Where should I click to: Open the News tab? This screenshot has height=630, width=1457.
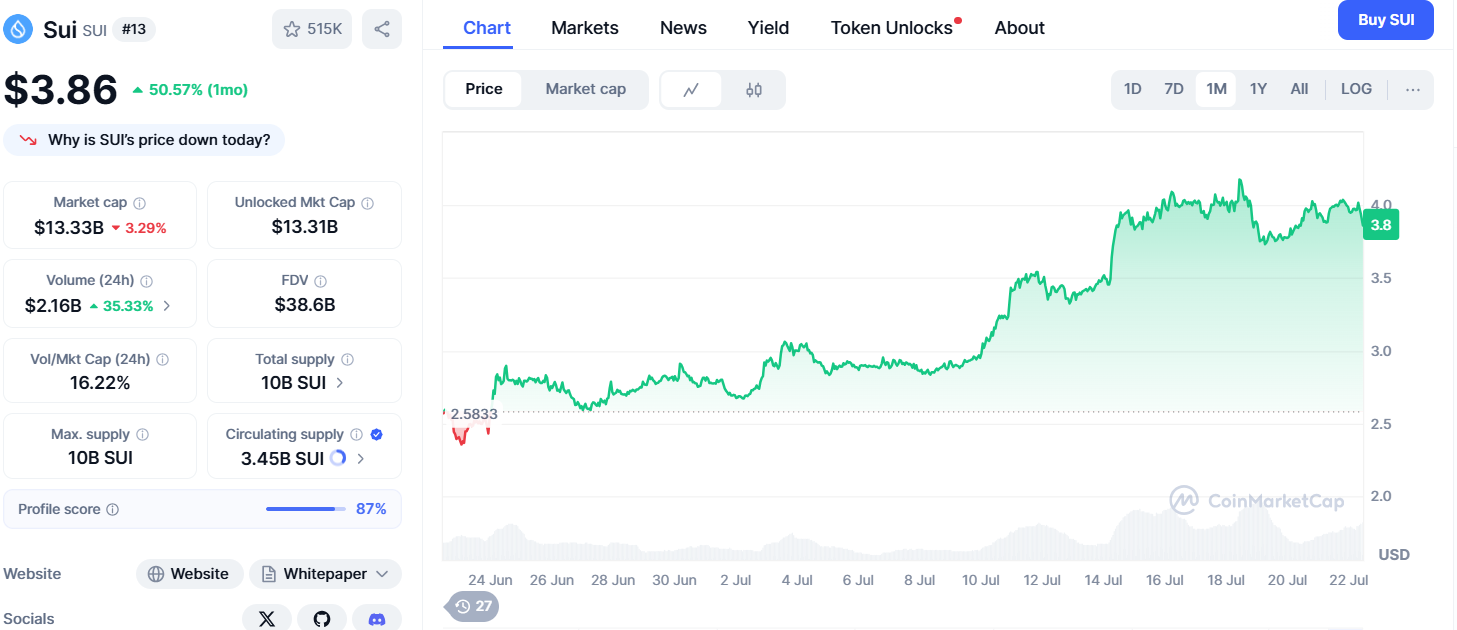(x=683, y=28)
